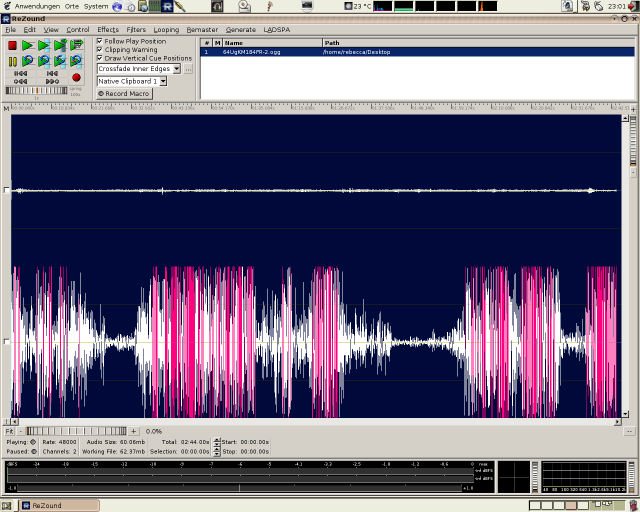640x512 pixels.
Task: Click plus zoom in button
Action: point(133,431)
